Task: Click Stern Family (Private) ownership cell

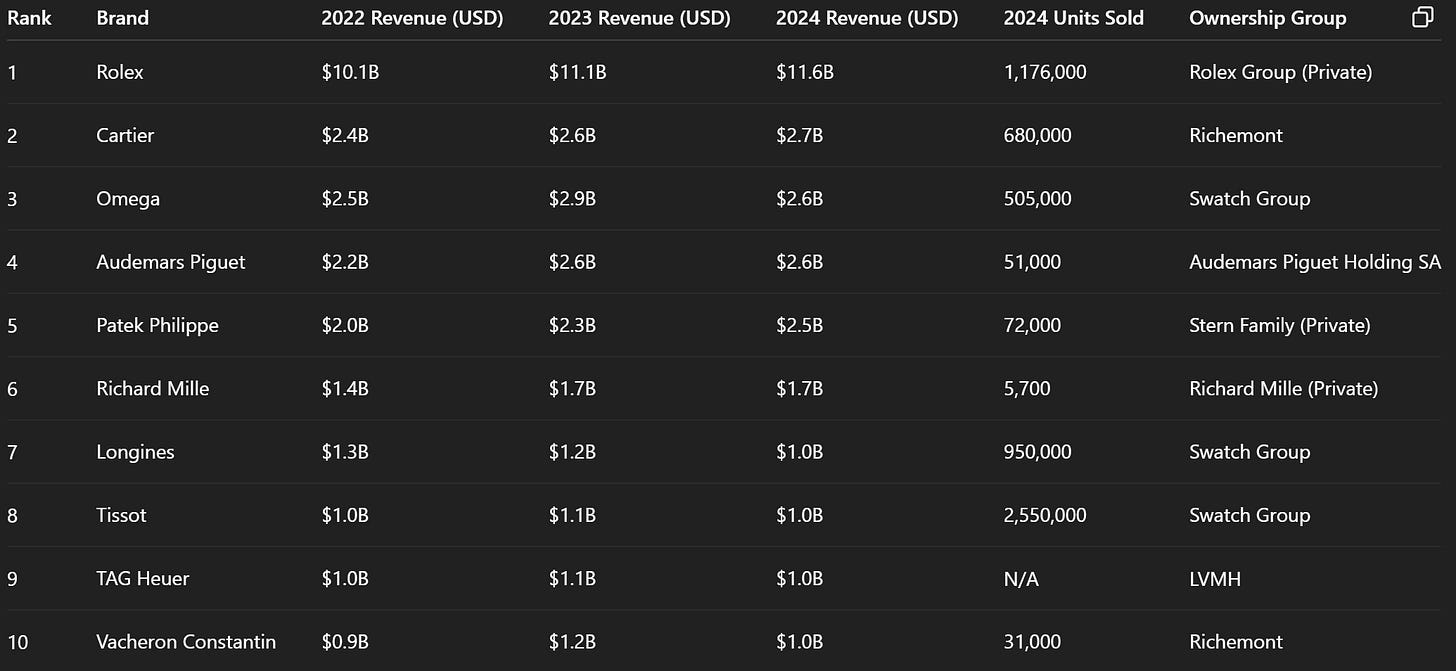Action: click(x=1280, y=325)
